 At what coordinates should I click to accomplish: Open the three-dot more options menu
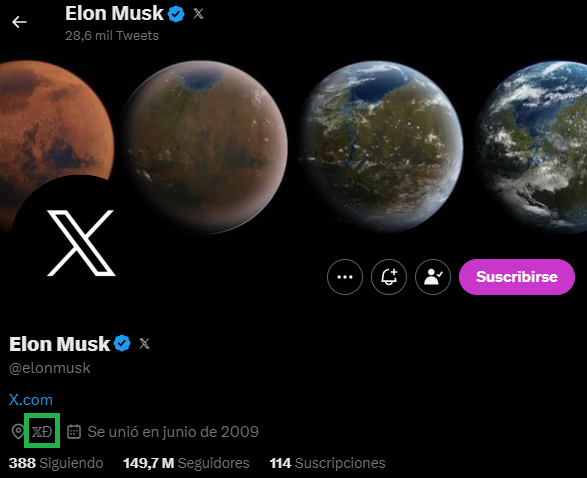pyautogui.click(x=345, y=277)
